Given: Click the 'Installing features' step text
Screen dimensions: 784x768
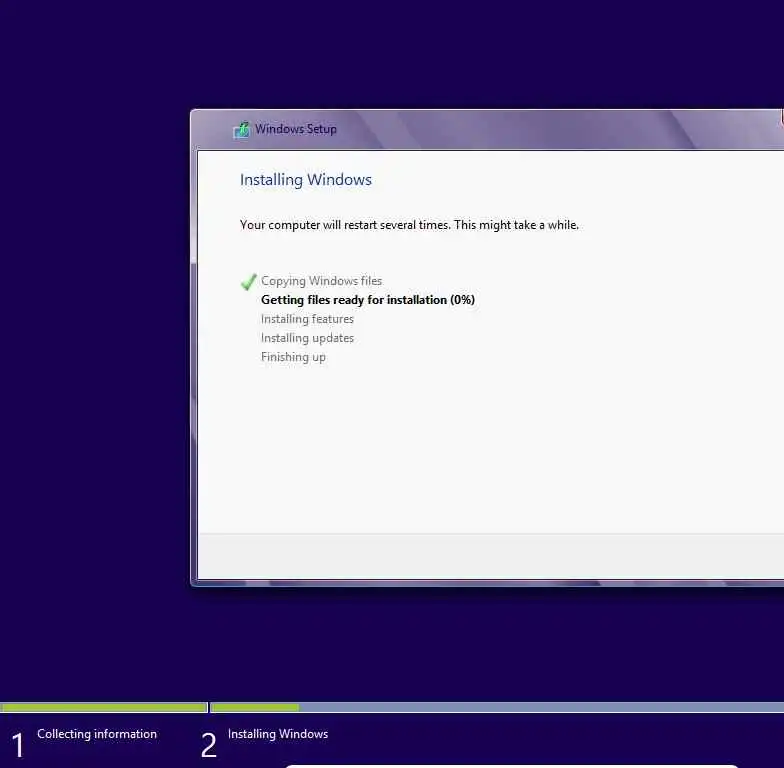Looking at the screenshot, I should pyautogui.click(x=307, y=319).
